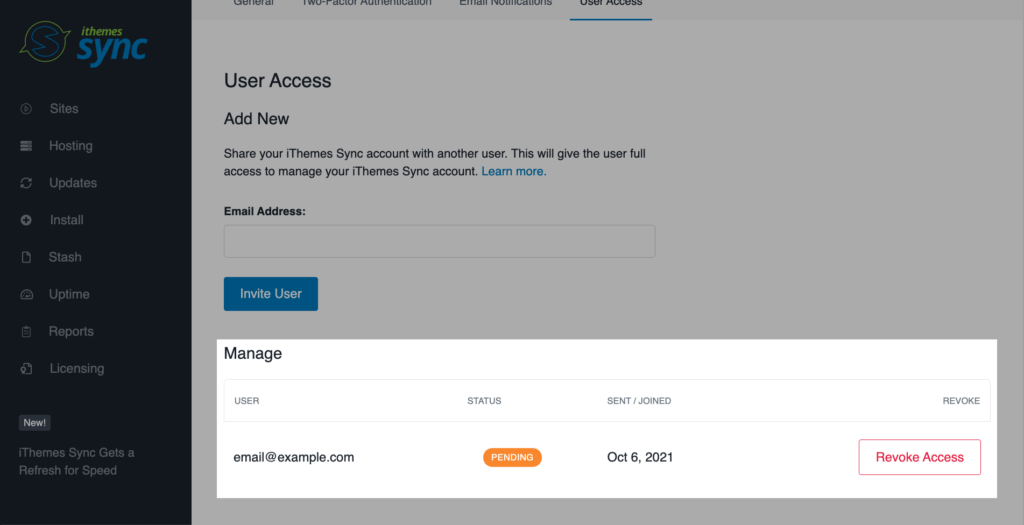Image resolution: width=1024 pixels, height=525 pixels.
Task: Open the Two-Factor Authentication tab
Action: click(366, 4)
